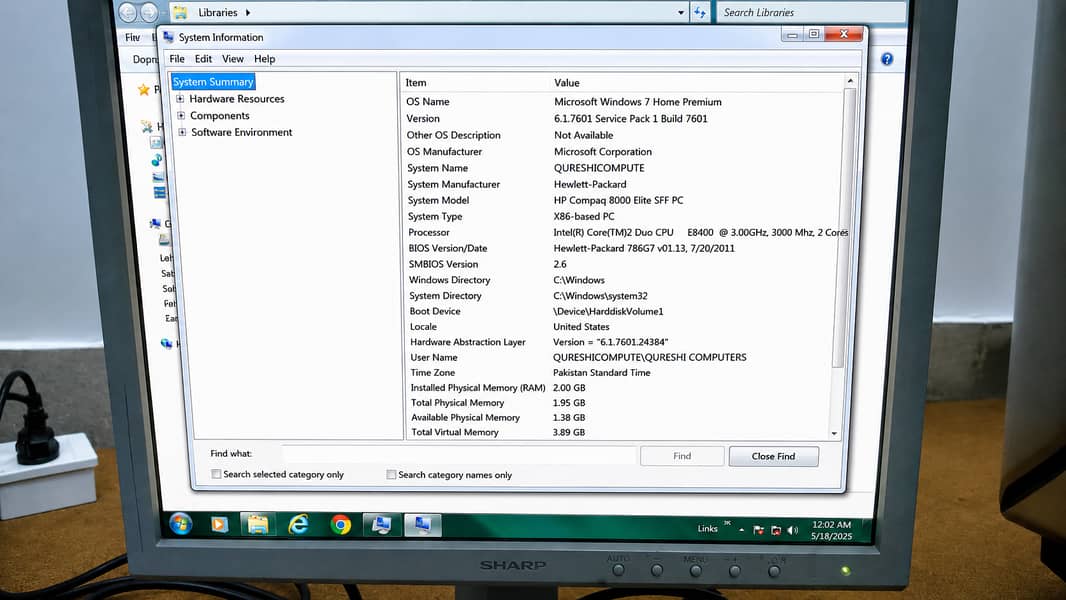Select Components tree item
1066x600 pixels.
[220, 116]
